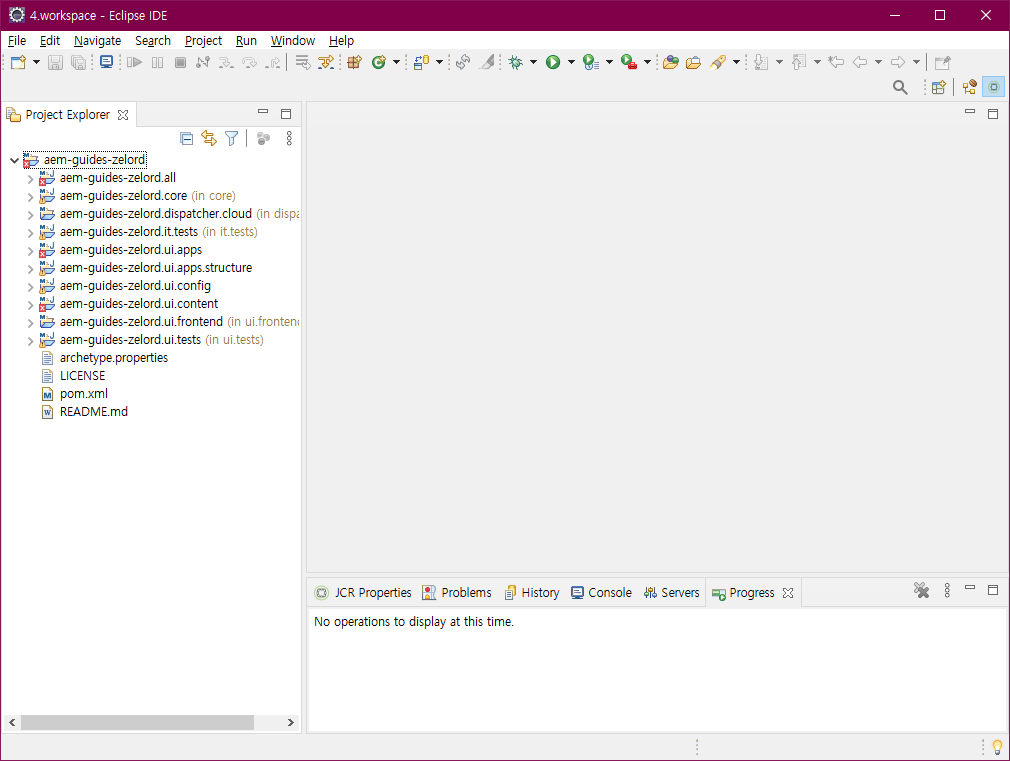Switch to Java EE perspective
Screen dimensions: 1010x761
click(x=969, y=87)
